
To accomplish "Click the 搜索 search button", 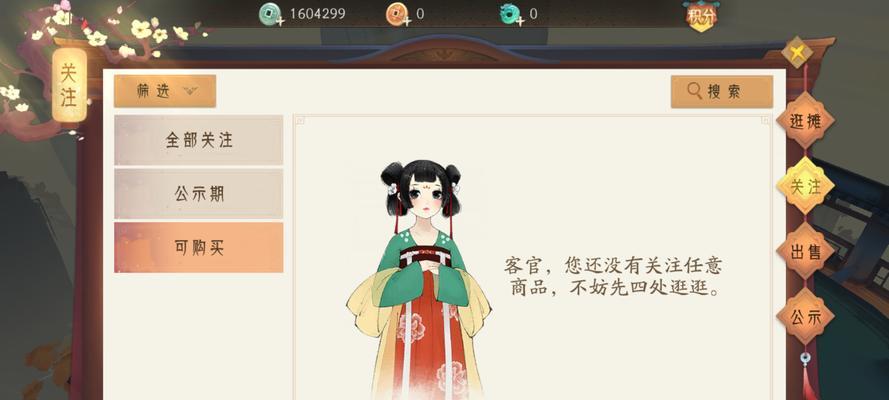I will 722,91.
